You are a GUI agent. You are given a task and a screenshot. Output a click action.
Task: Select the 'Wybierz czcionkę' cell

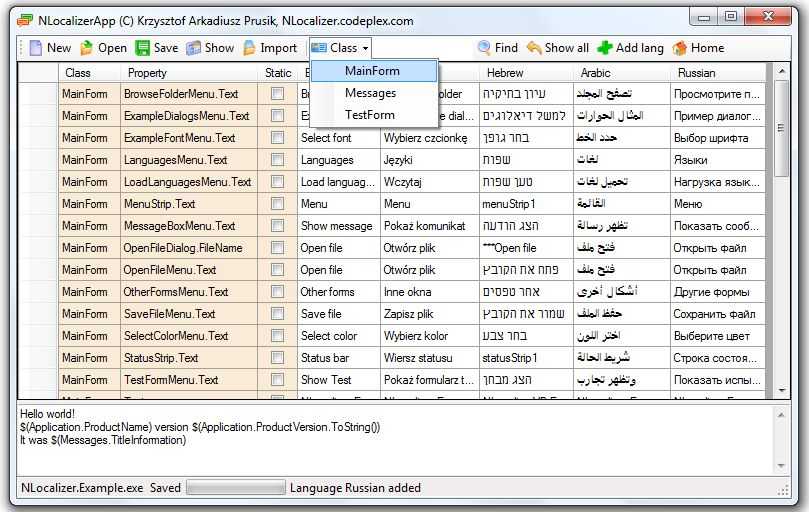430,138
